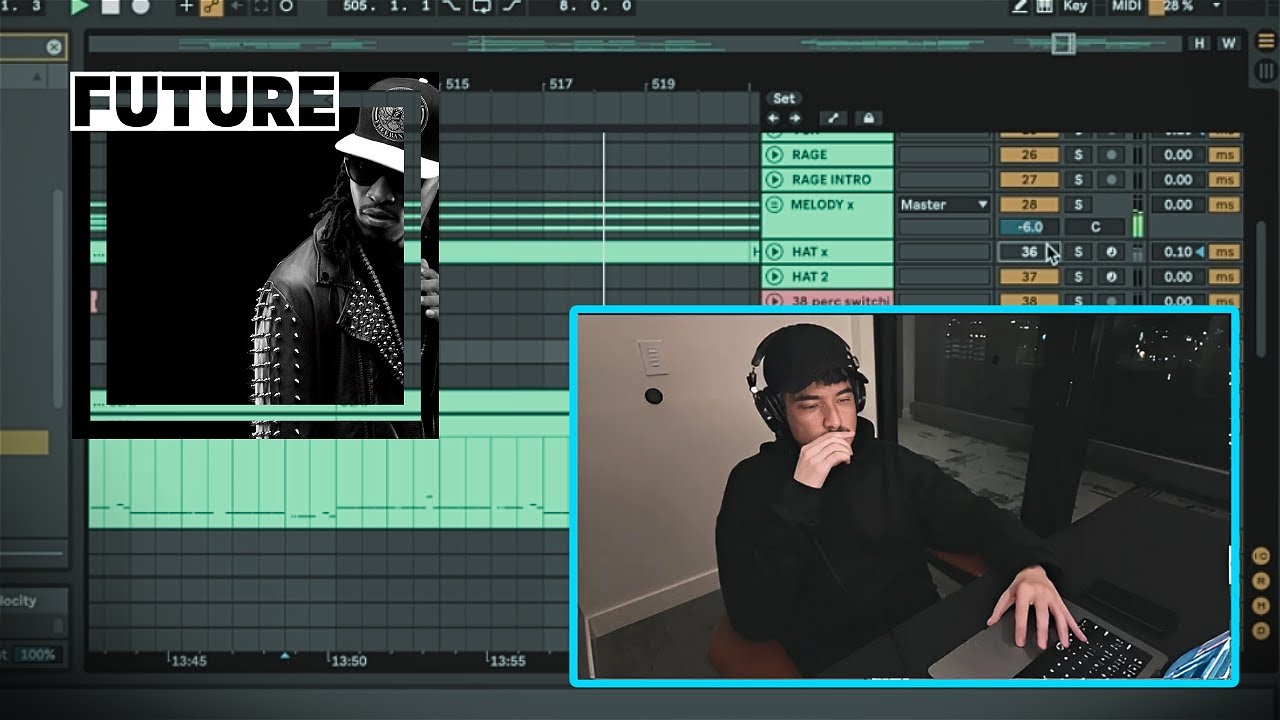Click the arm button on HAT 2
1280x720 pixels.
(x=1110, y=276)
